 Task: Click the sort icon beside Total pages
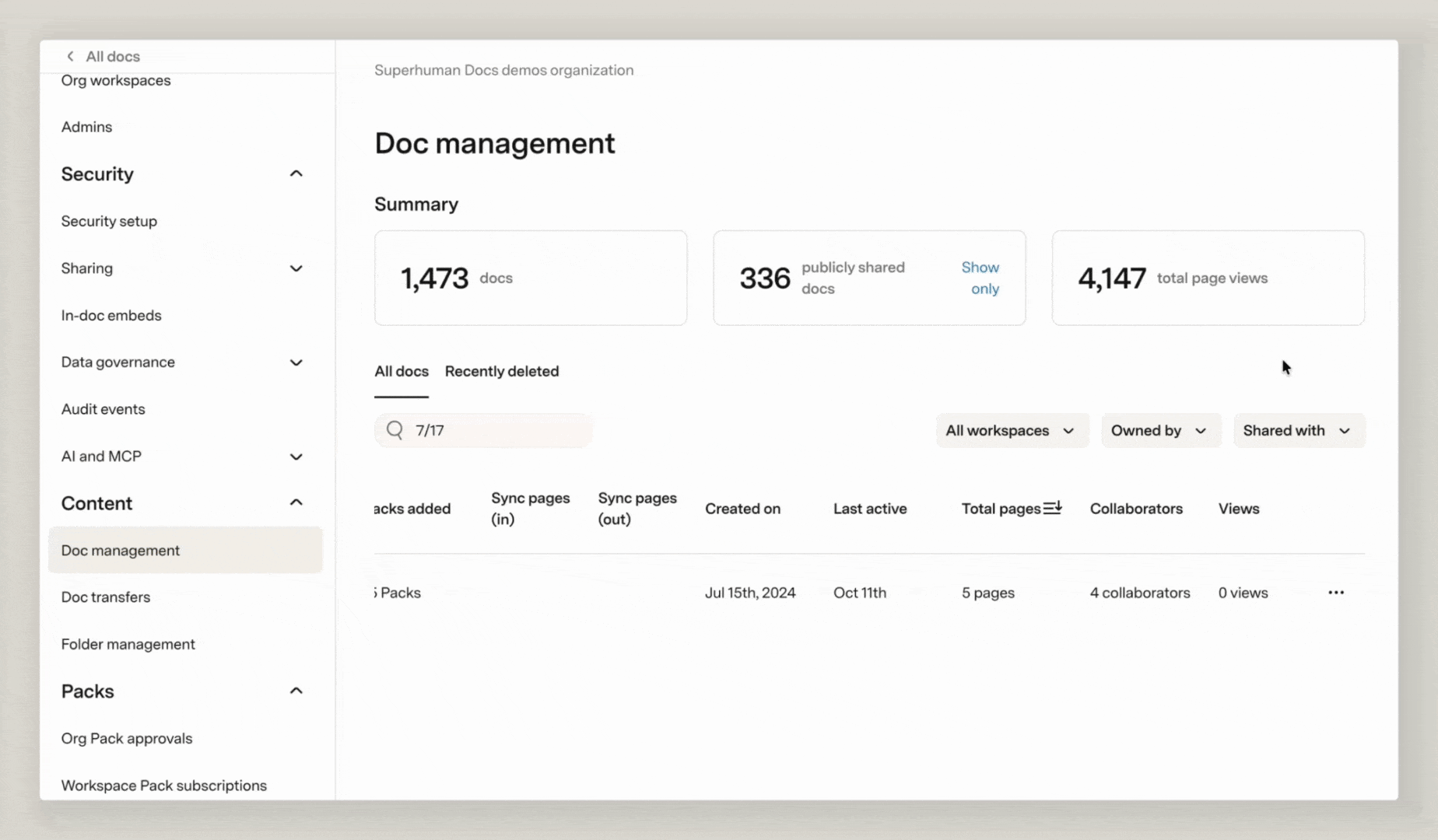click(x=1052, y=507)
